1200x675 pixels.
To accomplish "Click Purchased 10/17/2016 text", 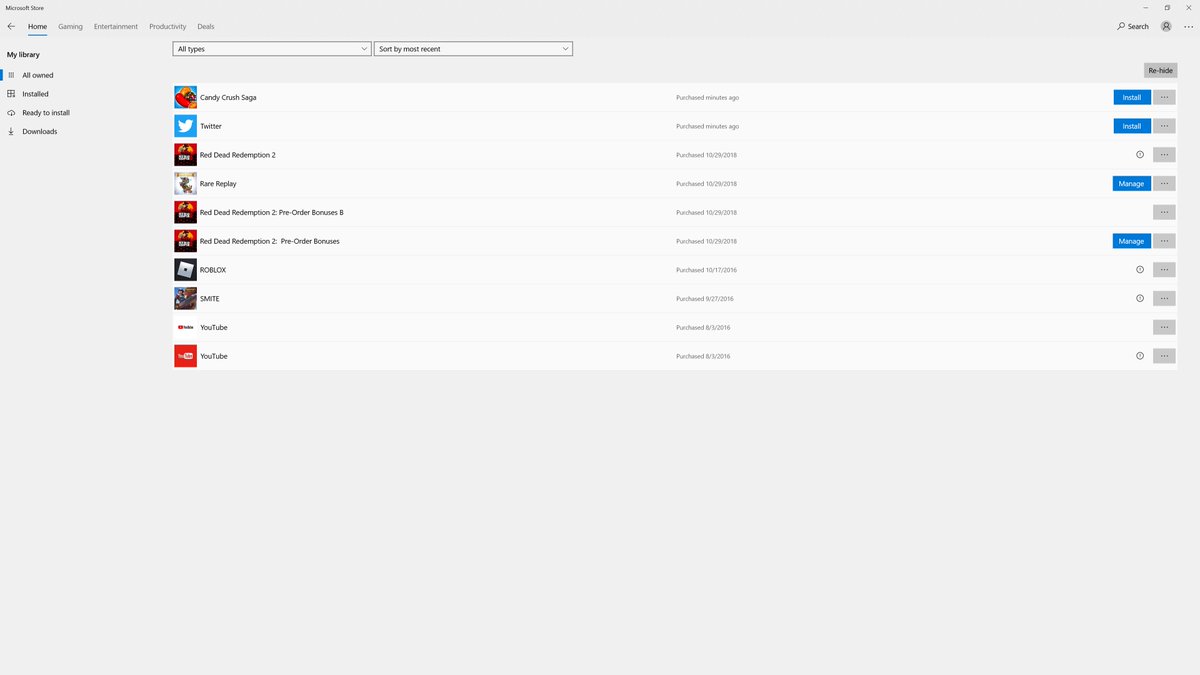I will (706, 270).
